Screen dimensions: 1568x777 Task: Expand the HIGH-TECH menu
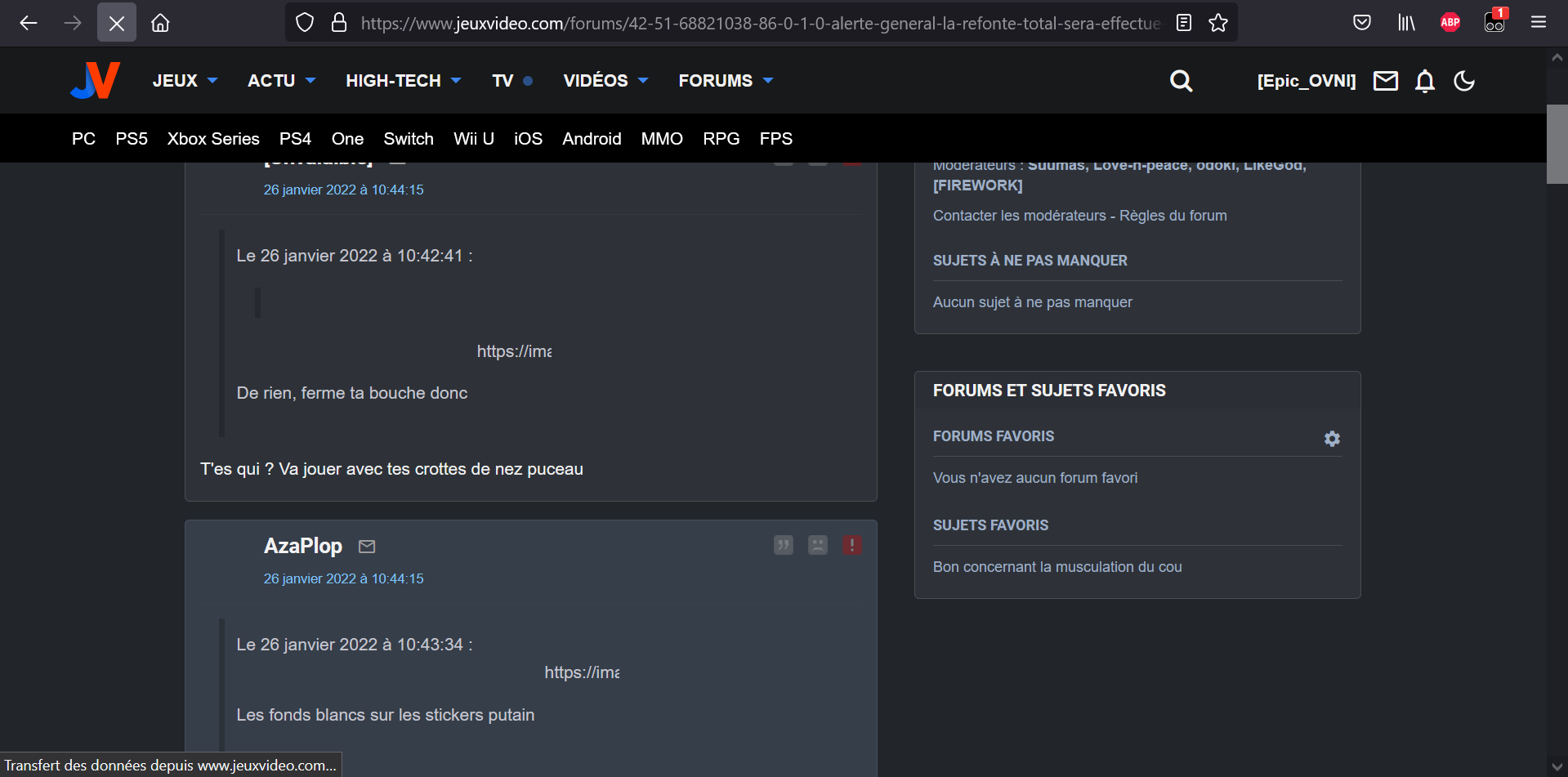[404, 81]
